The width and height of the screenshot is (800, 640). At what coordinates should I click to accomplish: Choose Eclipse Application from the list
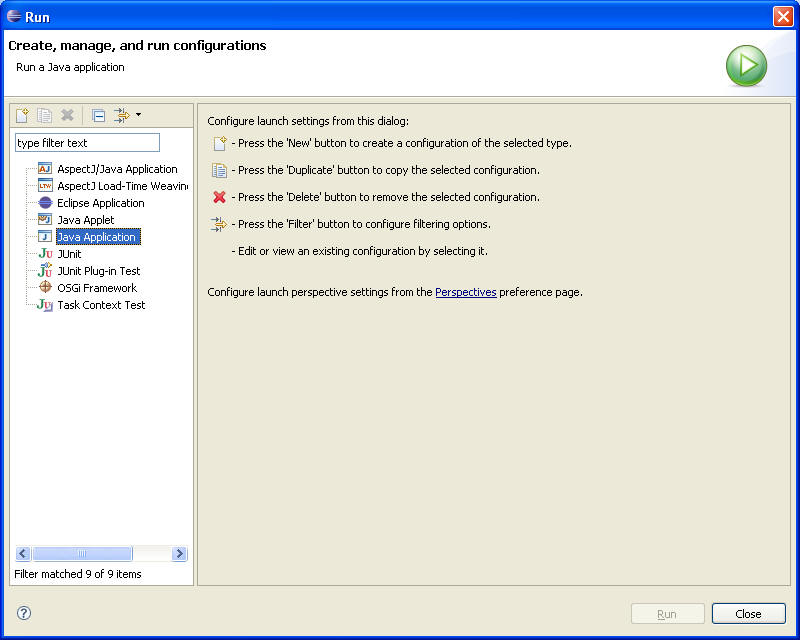pyautogui.click(x=100, y=203)
